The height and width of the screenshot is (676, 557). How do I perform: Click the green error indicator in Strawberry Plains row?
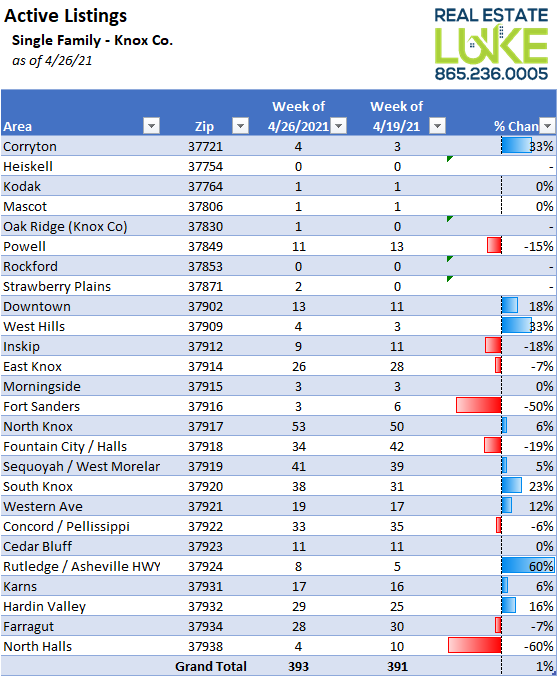450,279
